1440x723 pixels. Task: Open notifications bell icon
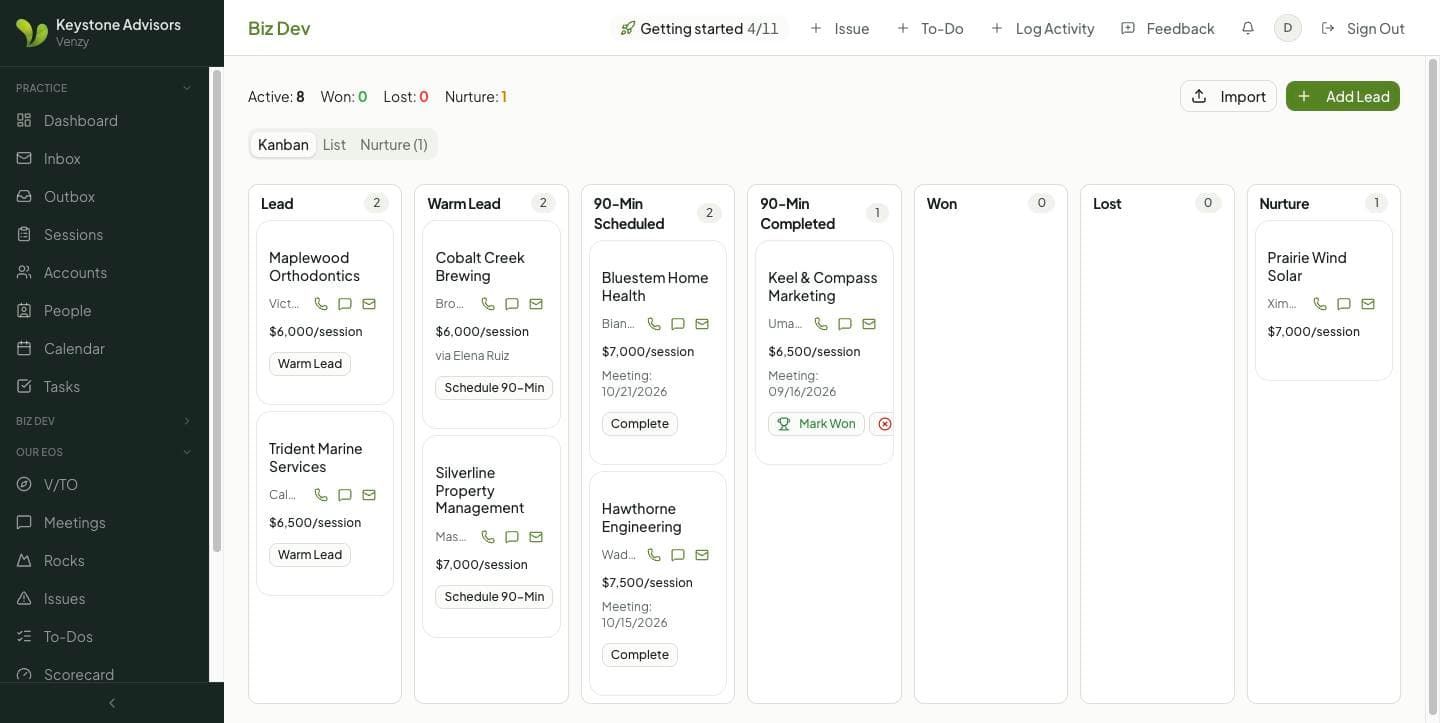click(x=1248, y=28)
